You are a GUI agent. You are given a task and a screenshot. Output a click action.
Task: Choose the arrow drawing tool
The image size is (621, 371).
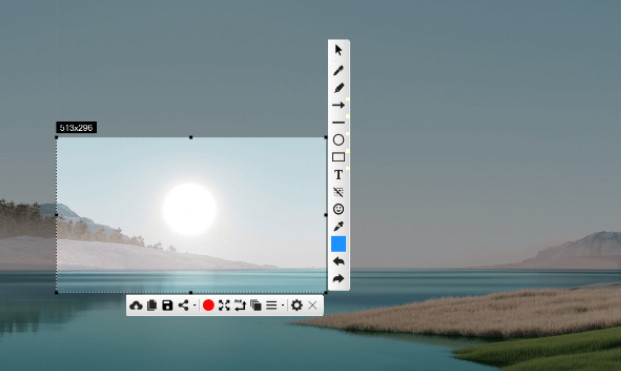pos(338,105)
